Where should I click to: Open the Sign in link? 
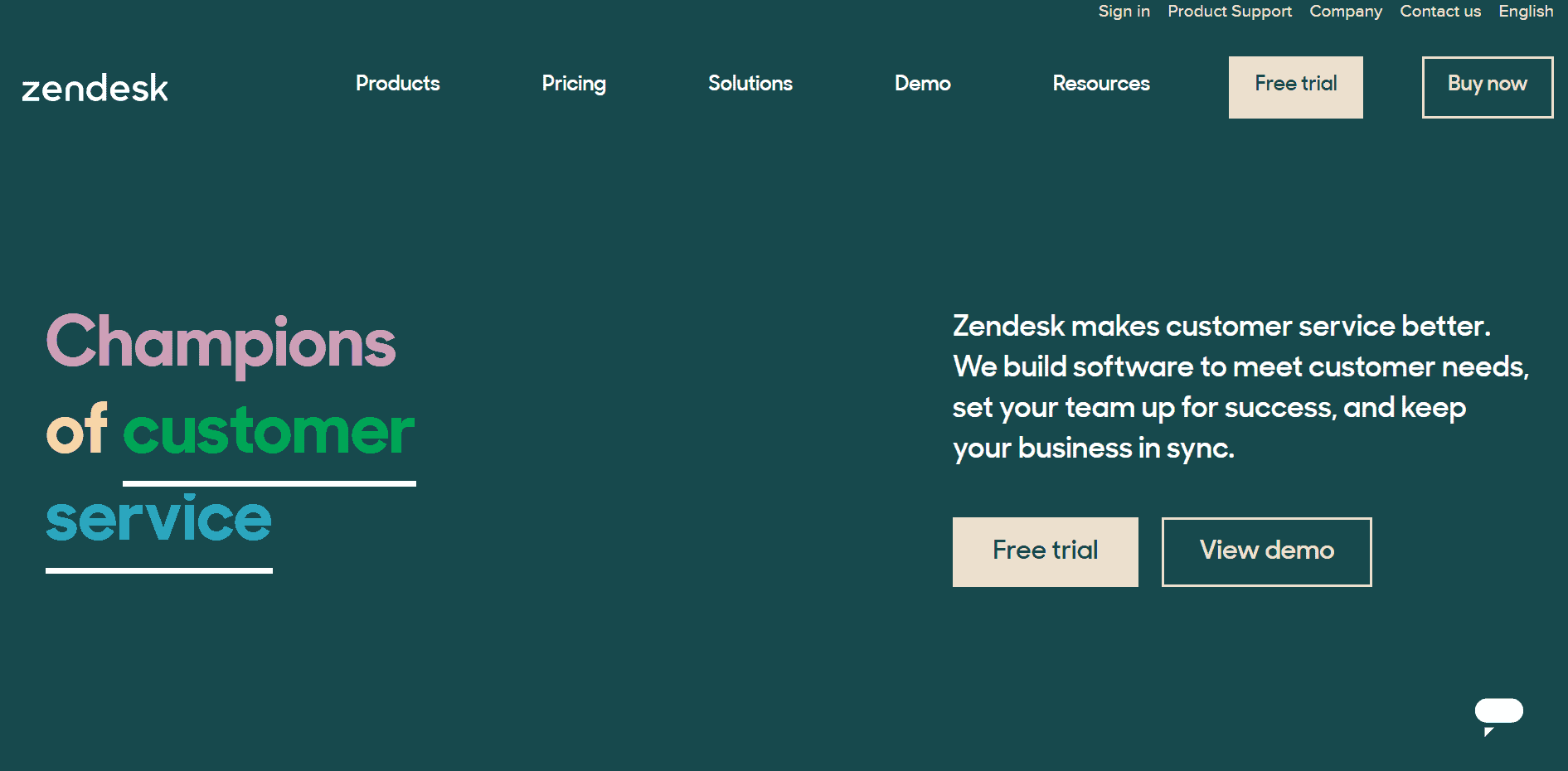tap(1124, 12)
